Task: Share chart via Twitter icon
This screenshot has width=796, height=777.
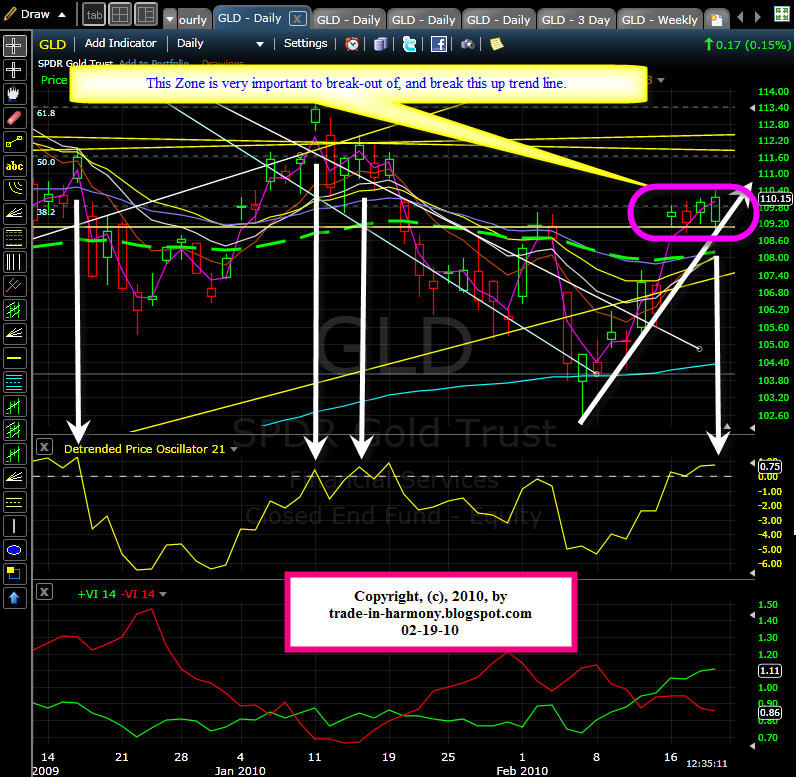Action: pos(409,44)
